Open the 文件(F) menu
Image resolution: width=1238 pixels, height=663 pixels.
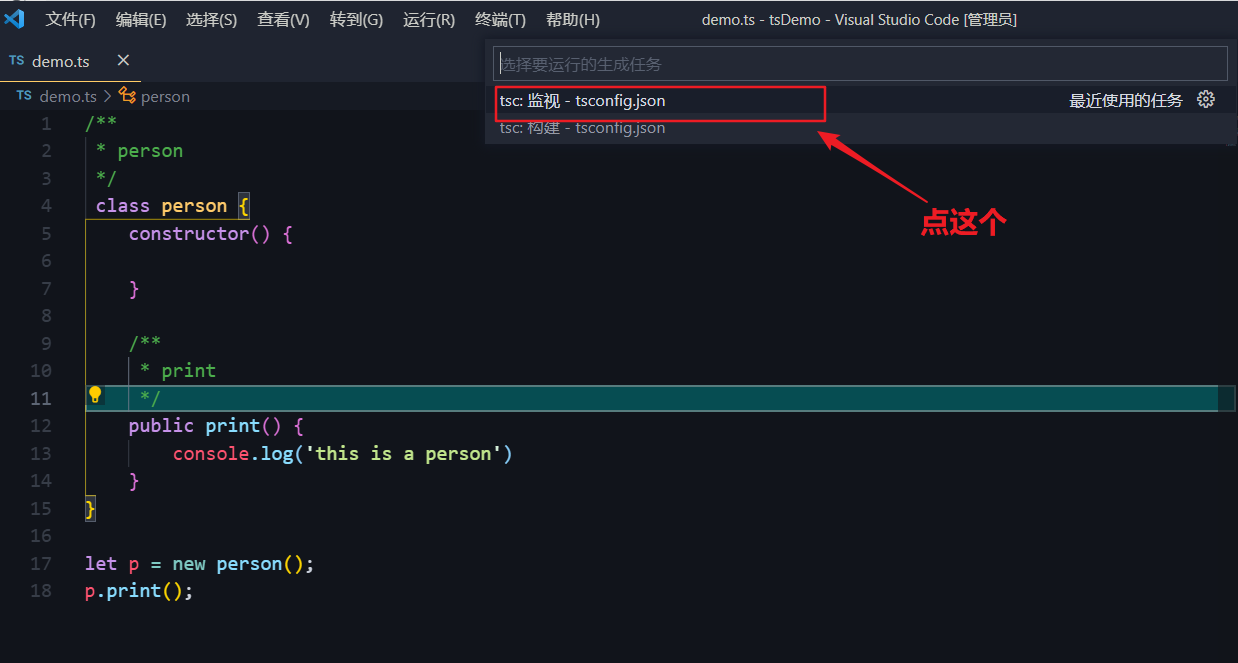pyautogui.click(x=71, y=20)
